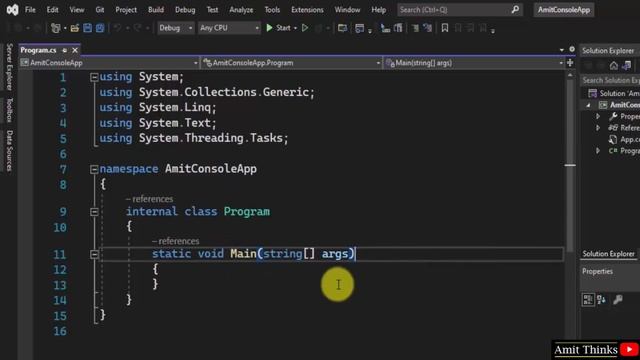Viewport: 640px width, 360px height.
Task: Click the AmitConsoleApp title button
Action: (564, 9)
